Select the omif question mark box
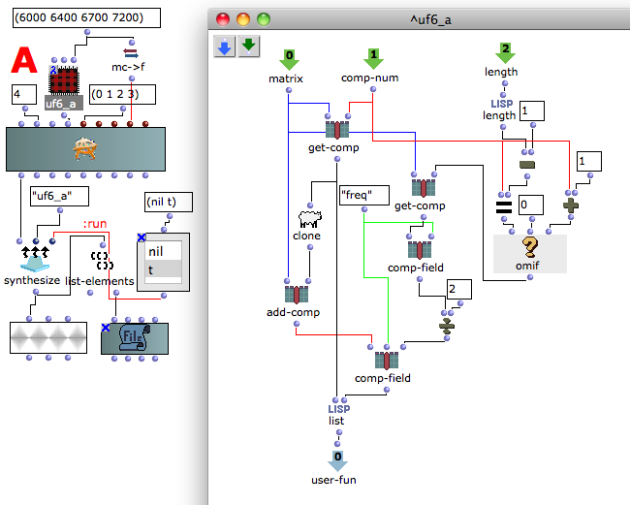This screenshot has width=630, height=505. click(x=530, y=254)
